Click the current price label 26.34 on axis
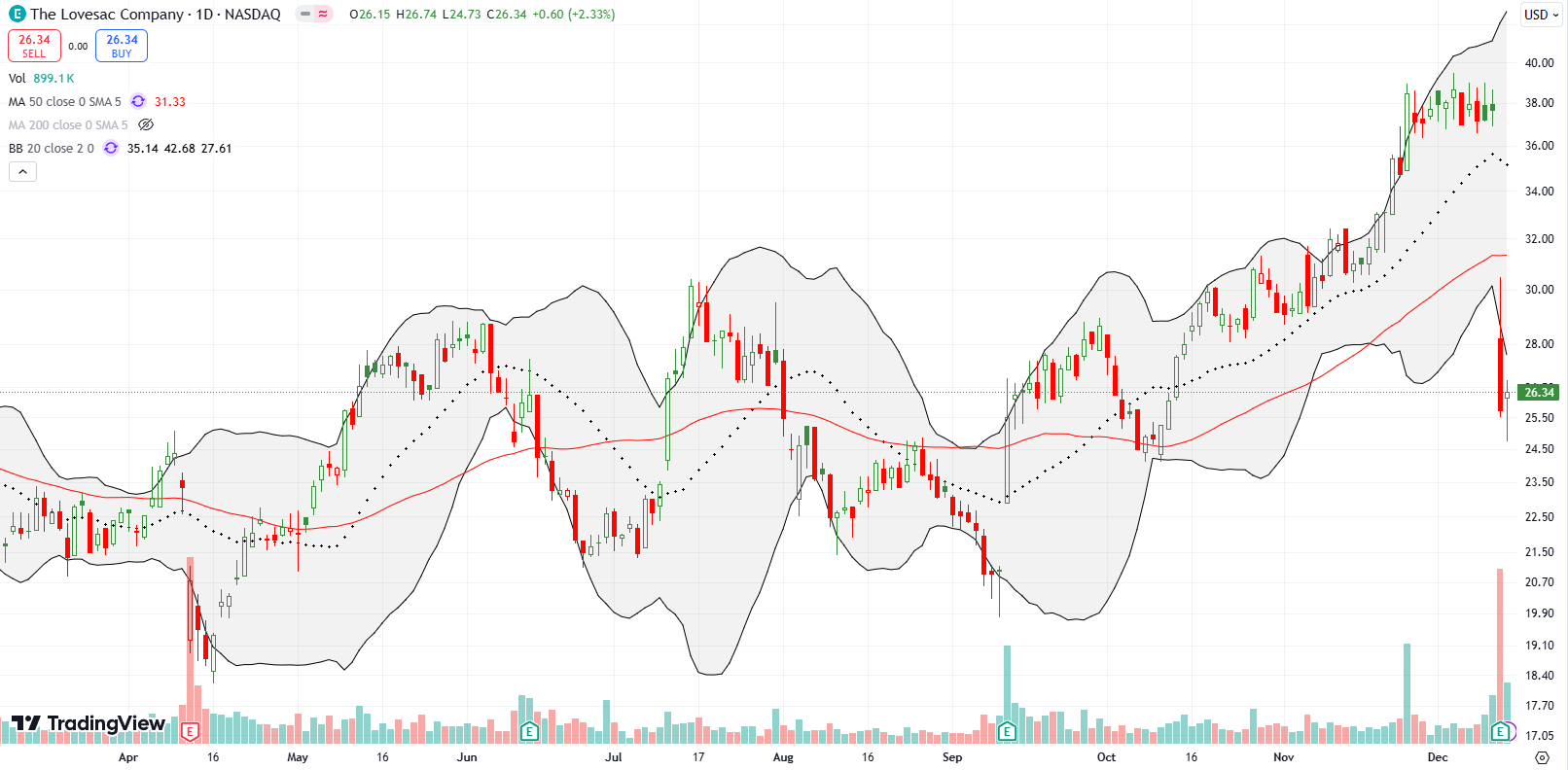The height and width of the screenshot is (770, 1568). 1539,392
